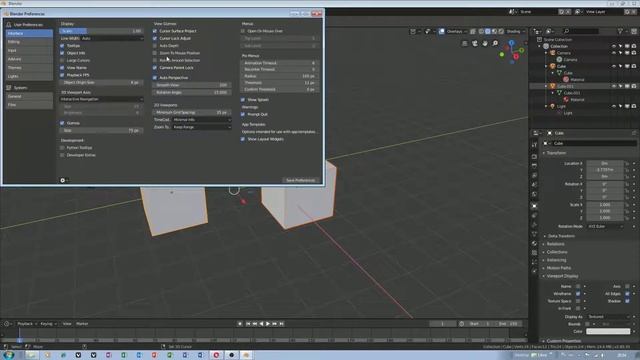The image size is (640, 360).
Task: Toggle Wireframe checkbox in Viewport Display
Action: (578, 293)
